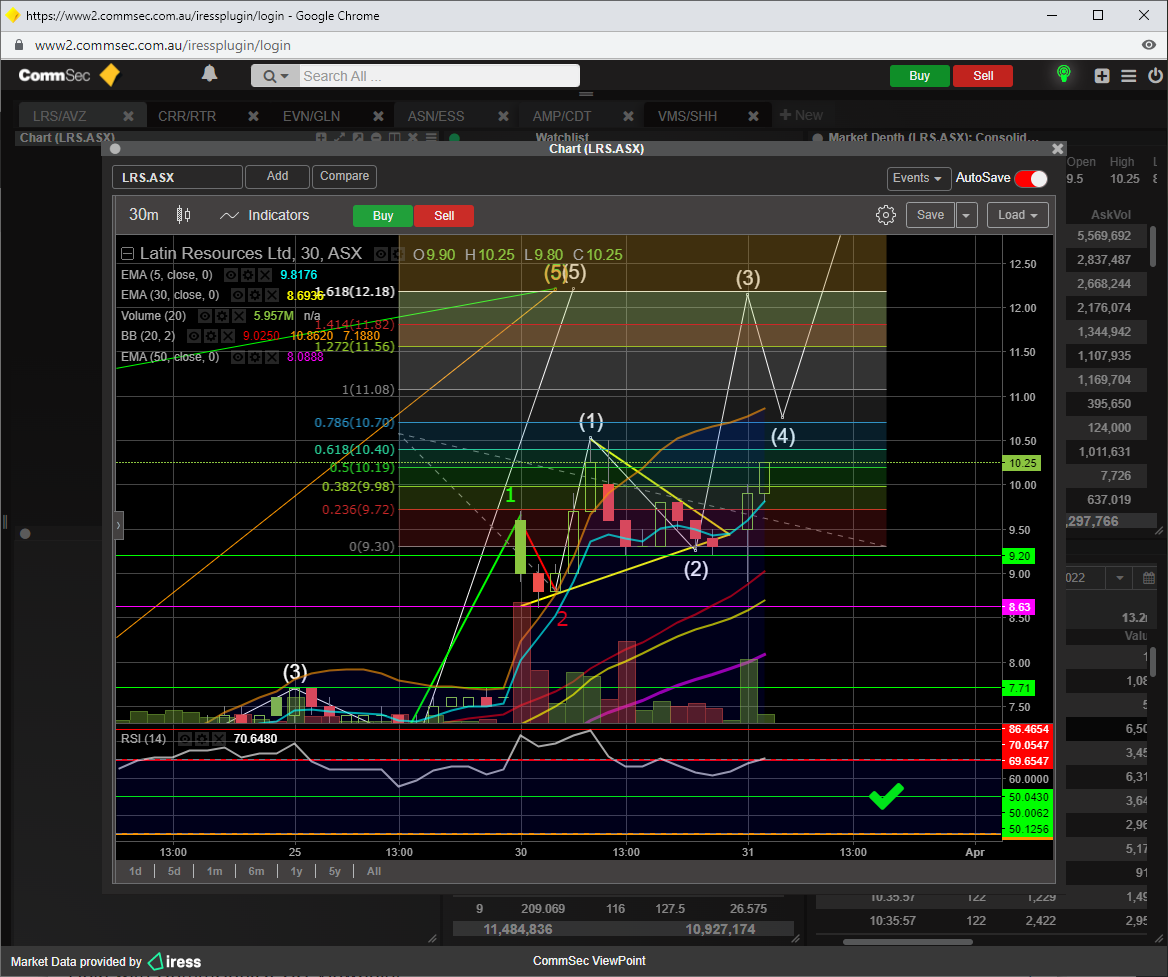Click the candlestick chart type icon

tap(183, 215)
